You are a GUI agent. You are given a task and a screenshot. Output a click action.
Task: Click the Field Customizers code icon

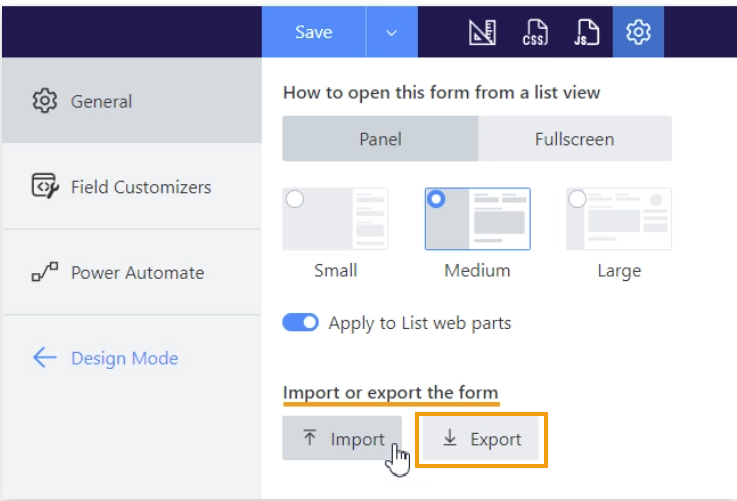click(45, 187)
